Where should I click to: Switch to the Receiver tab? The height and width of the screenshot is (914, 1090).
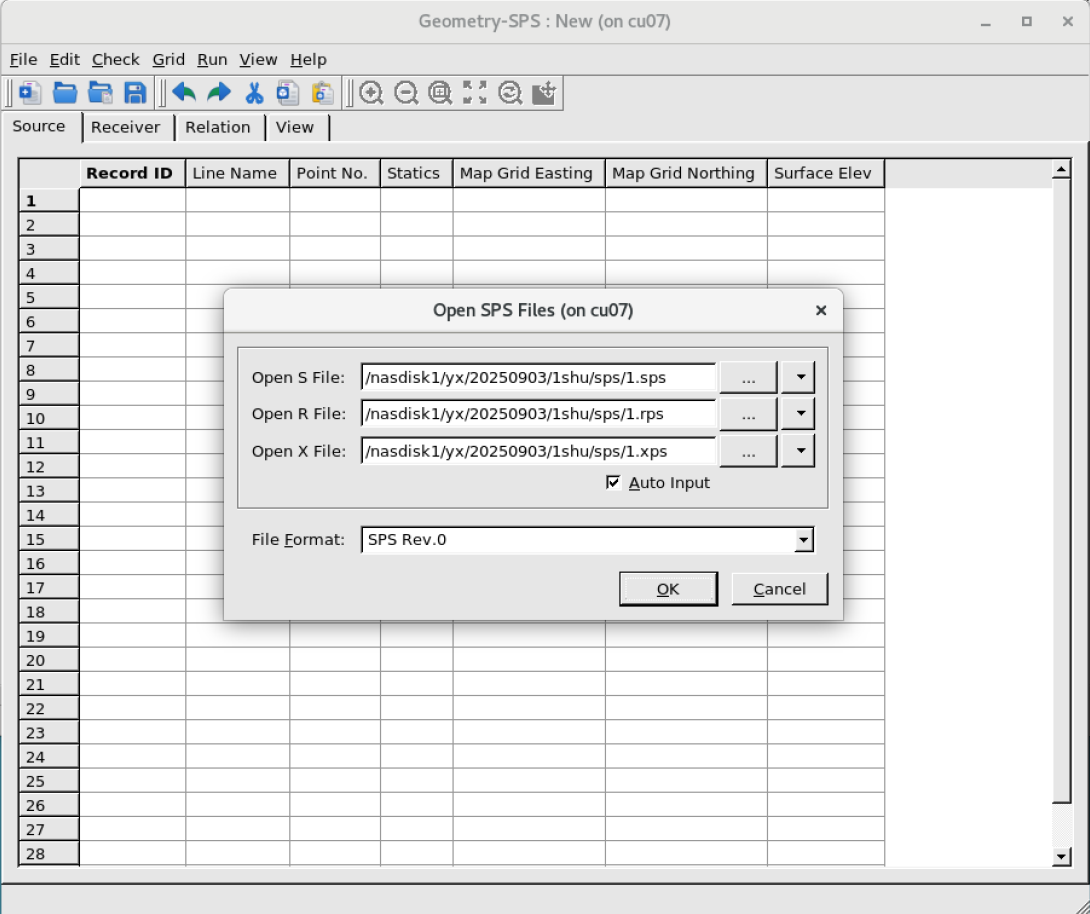pyautogui.click(x=125, y=127)
